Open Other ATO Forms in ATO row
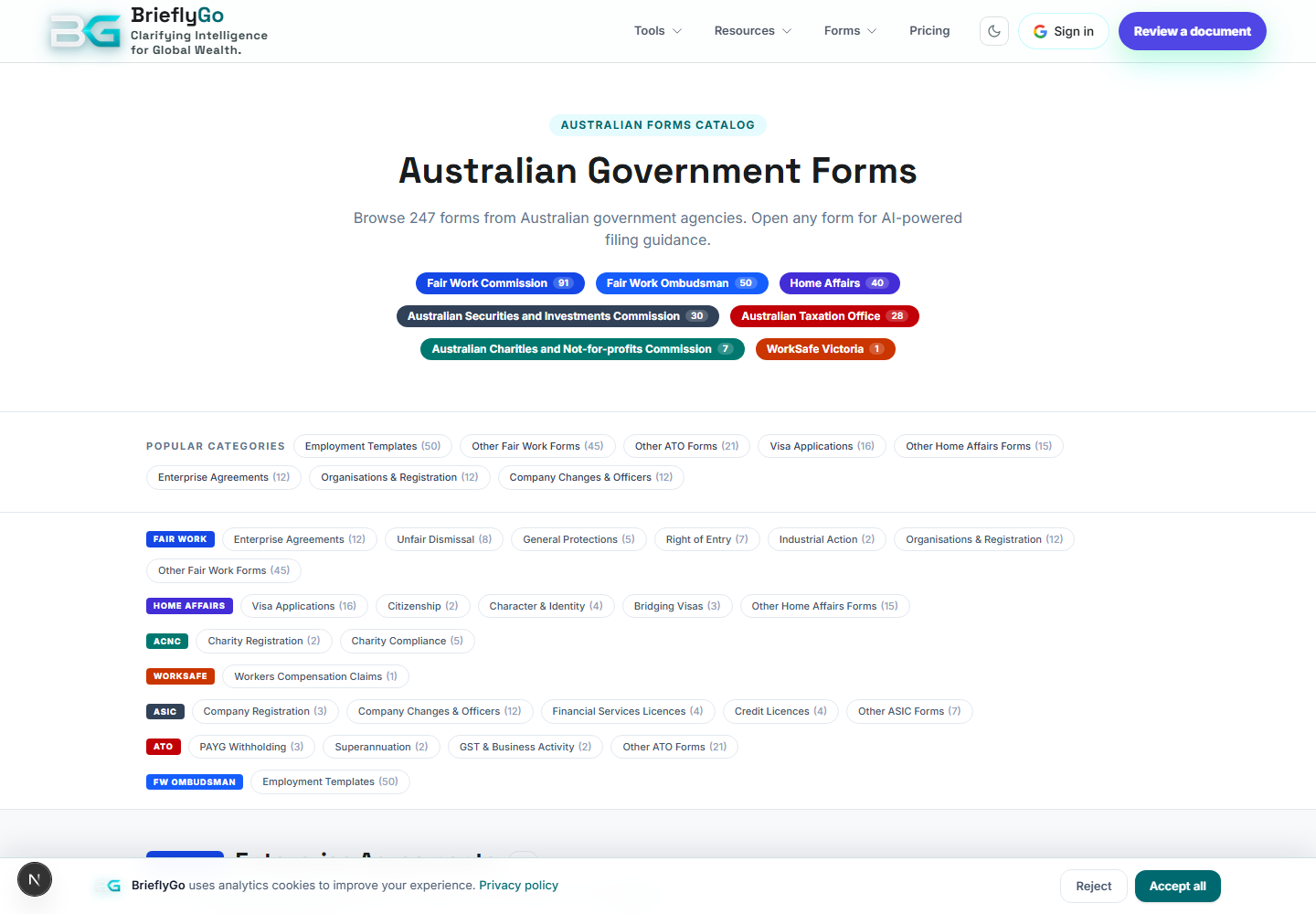The width and height of the screenshot is (1316, 914). coord(674,747)
